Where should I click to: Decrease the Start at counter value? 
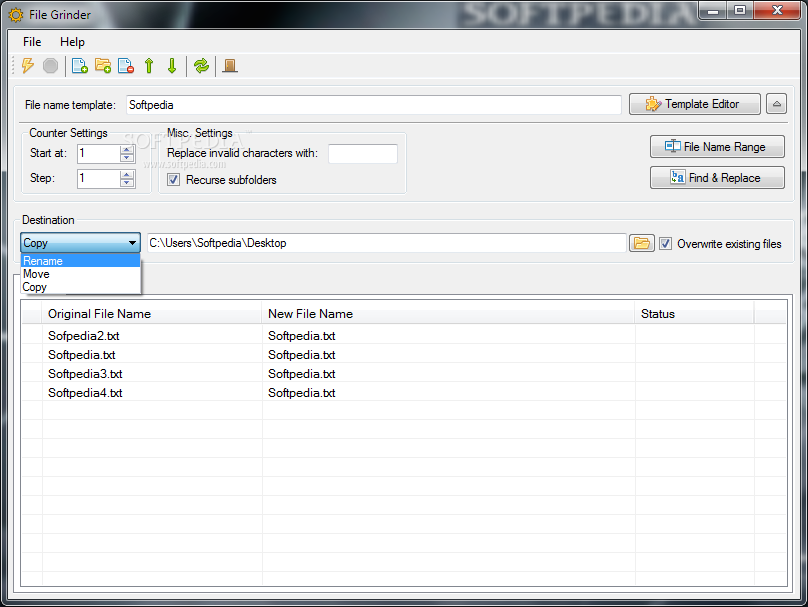point(127,158)
